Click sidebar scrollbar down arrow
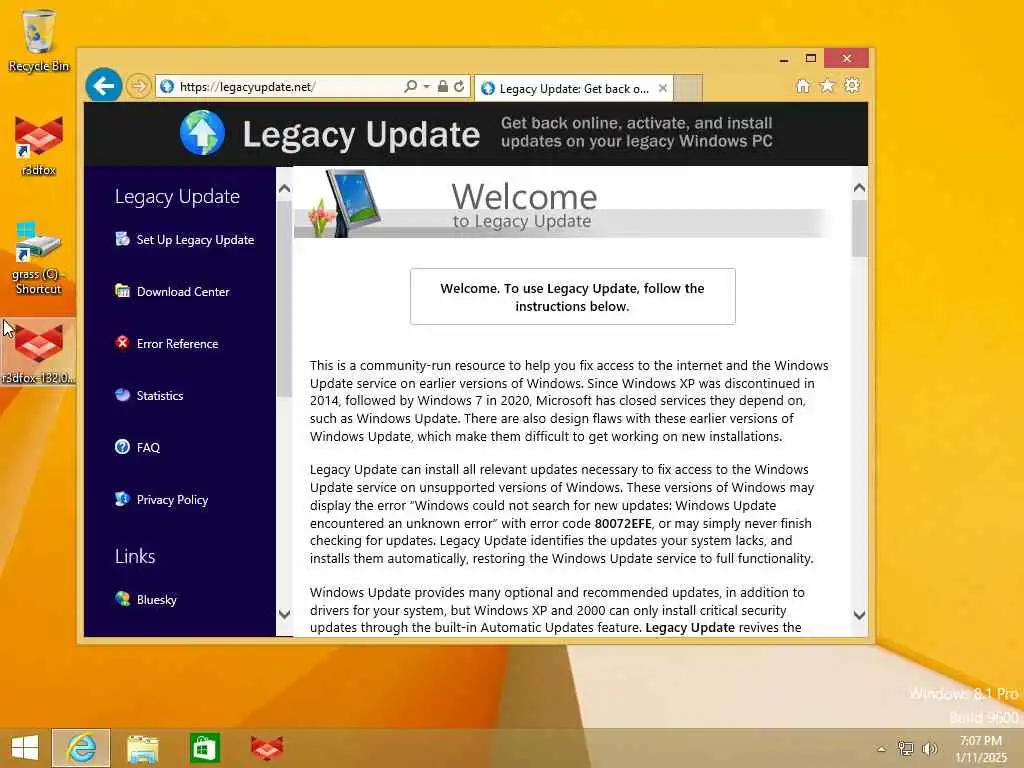Screen dimensions: 1024x768 pos(284,614)
